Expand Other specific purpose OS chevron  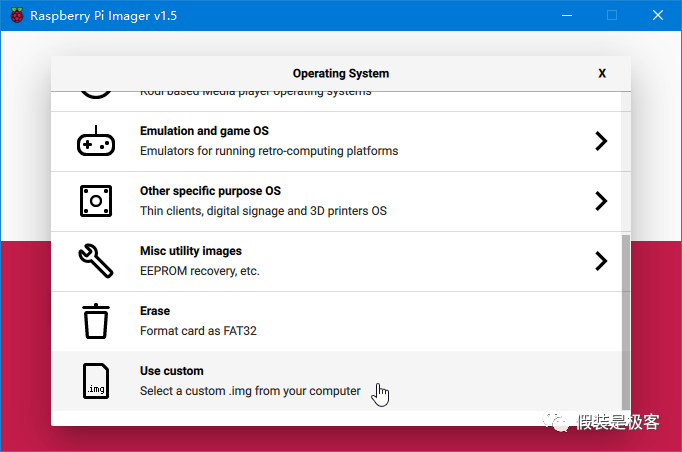coord(601,201)
